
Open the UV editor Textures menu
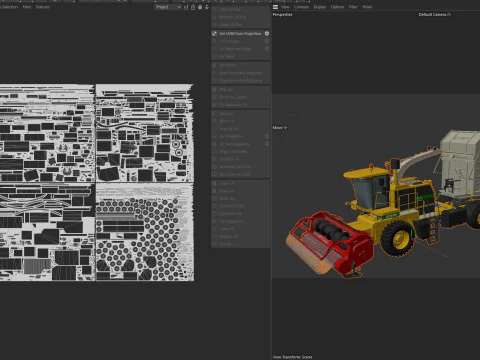(43, 7)
